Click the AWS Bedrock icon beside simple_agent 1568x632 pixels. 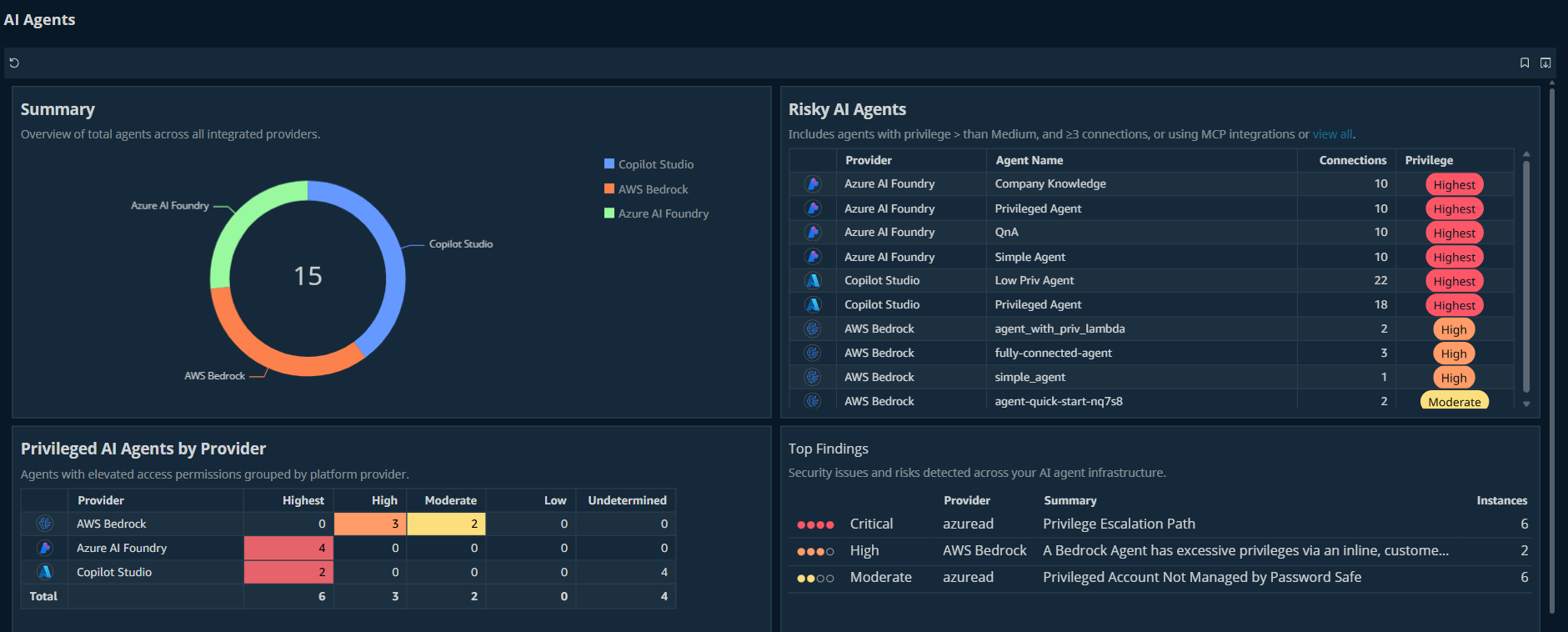[813, 377]
